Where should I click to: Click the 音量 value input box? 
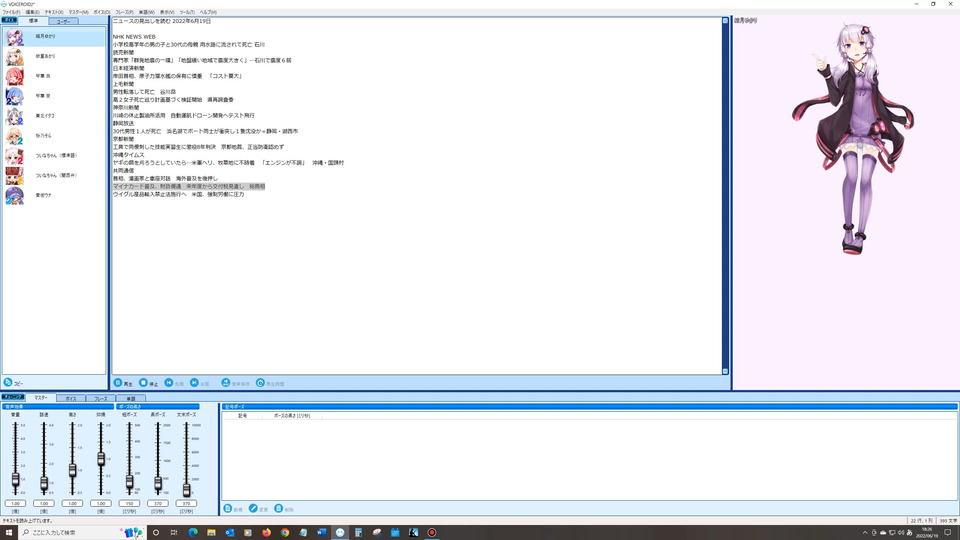pyautogui.click(x=15, y=503)
